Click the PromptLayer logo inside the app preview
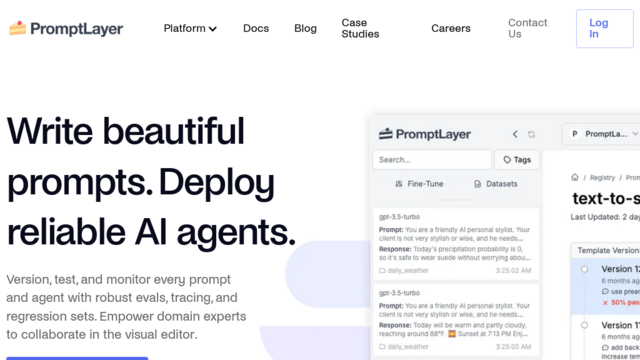 click(x=424, y=134)
